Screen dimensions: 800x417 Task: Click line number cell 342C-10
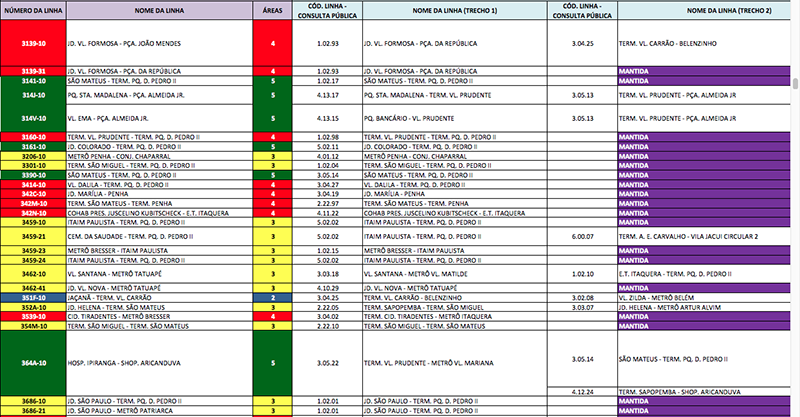coord(33,194)
